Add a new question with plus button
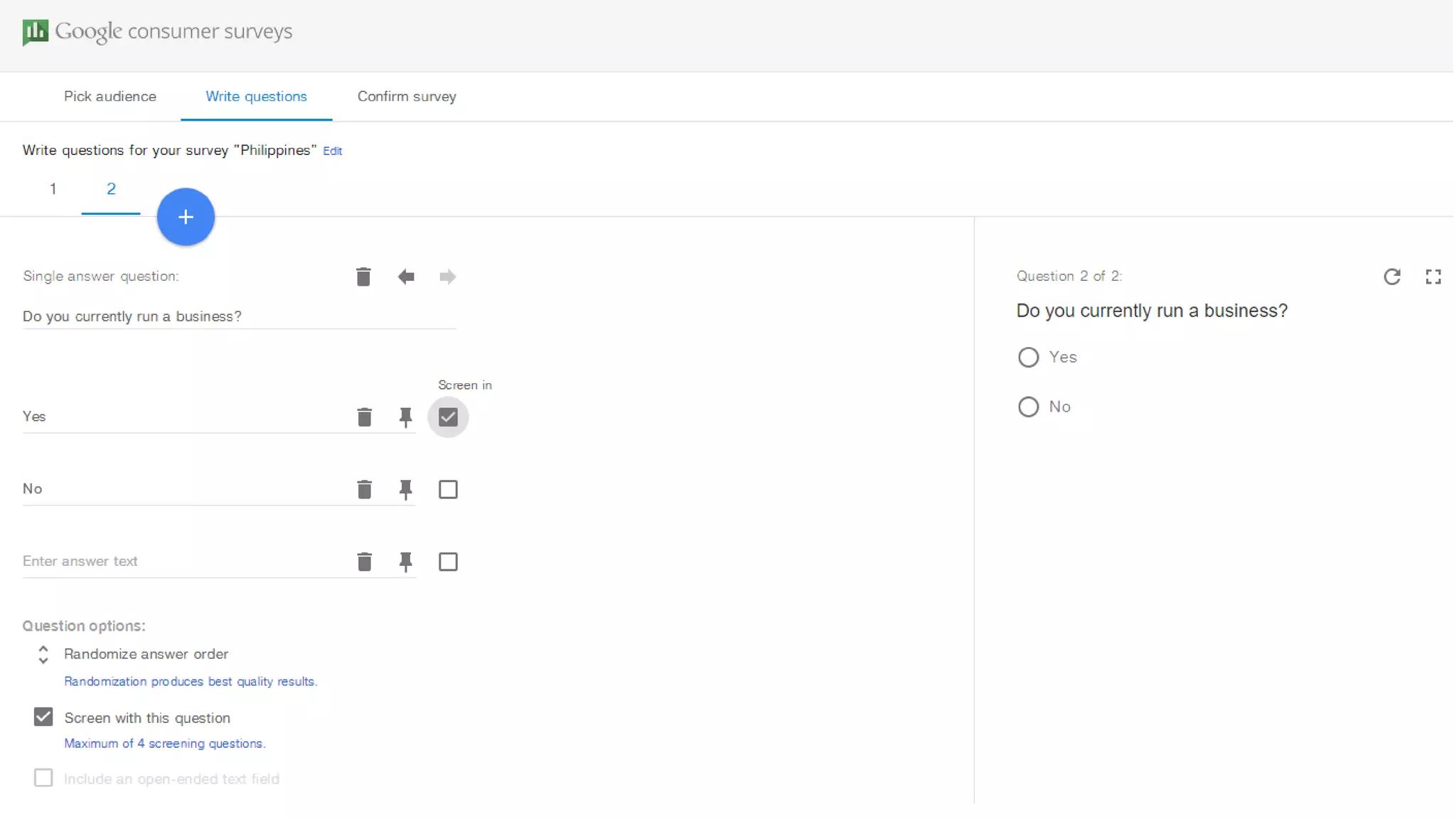1456x819 pixels. 186,217
